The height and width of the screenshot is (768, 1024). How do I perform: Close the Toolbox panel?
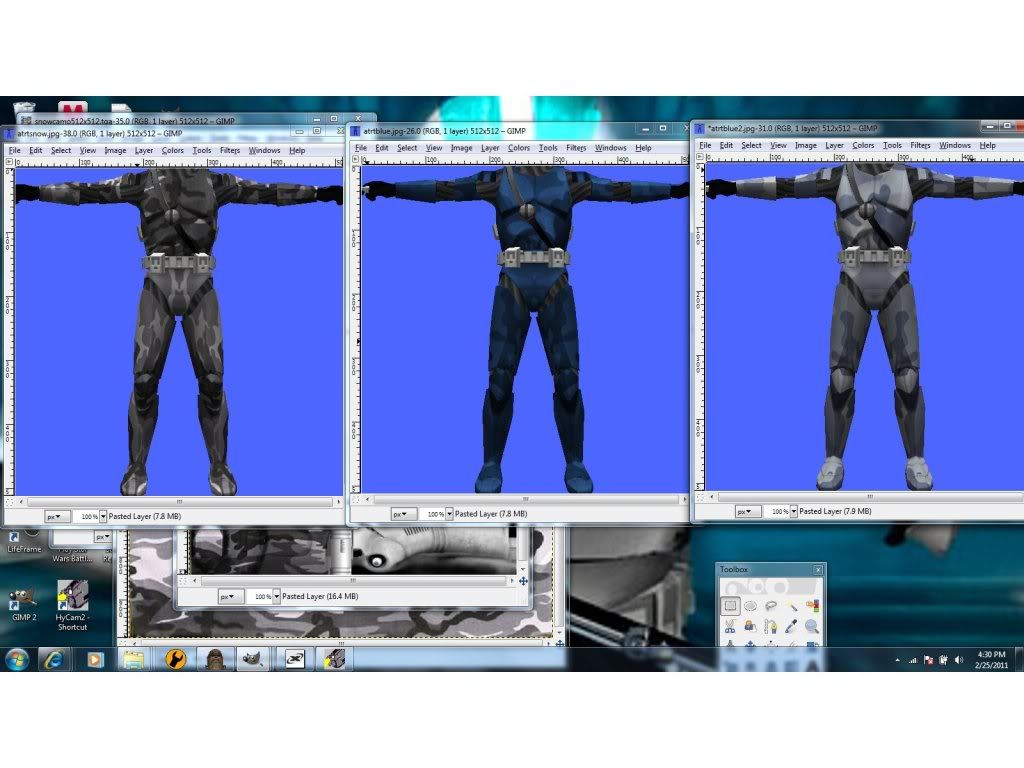click(818, 570)
